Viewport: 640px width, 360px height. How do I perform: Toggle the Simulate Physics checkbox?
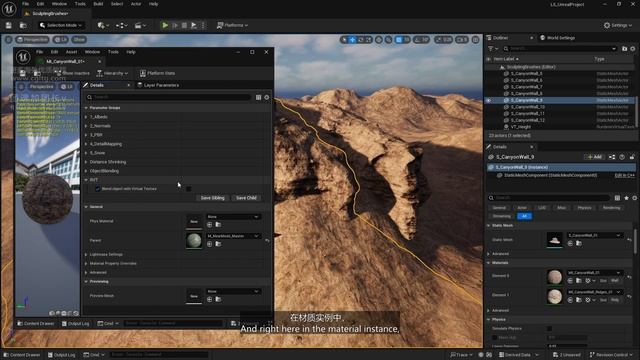(x=549, y=329)
